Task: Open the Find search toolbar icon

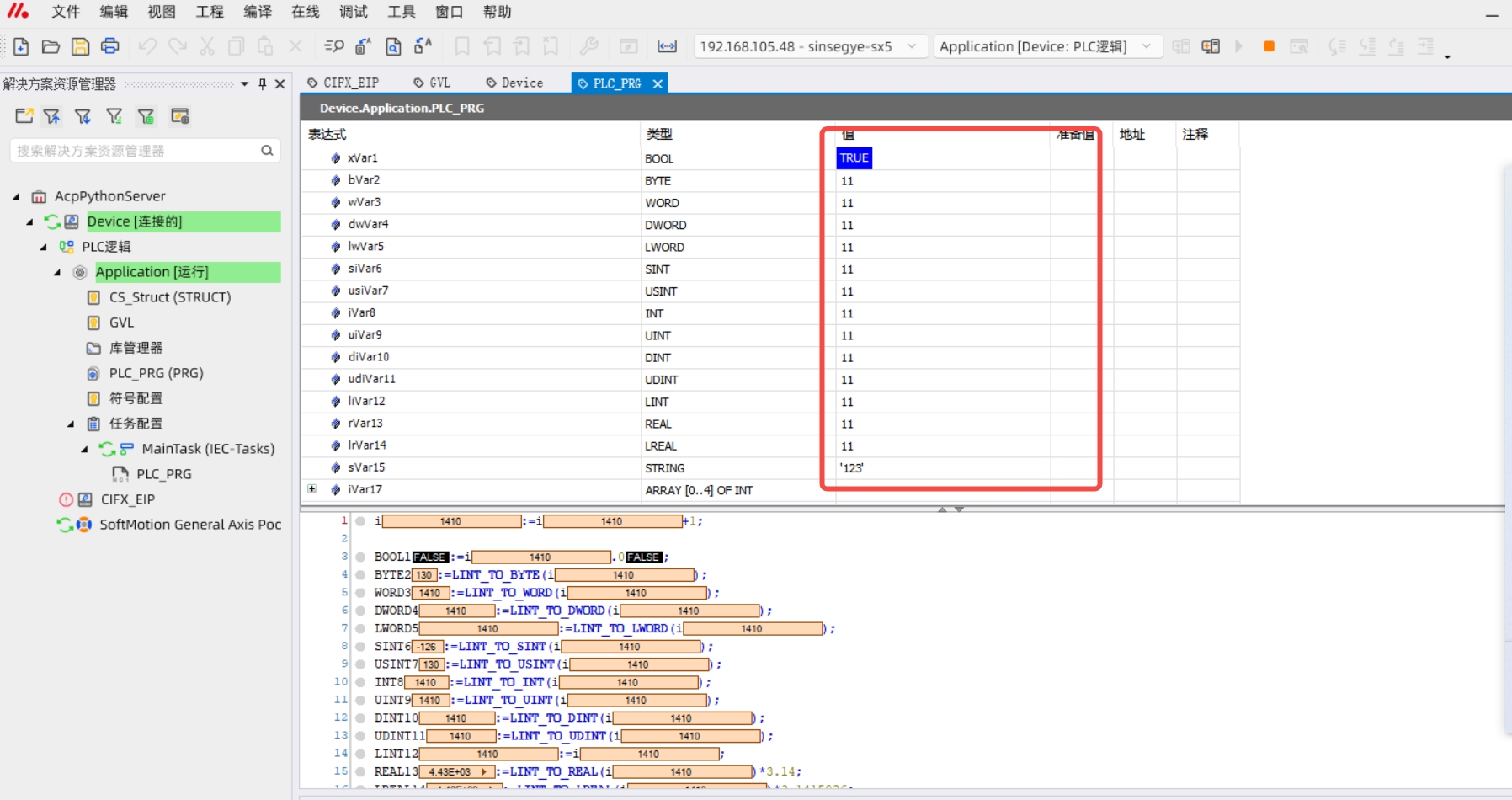Action: coord(333,46)
